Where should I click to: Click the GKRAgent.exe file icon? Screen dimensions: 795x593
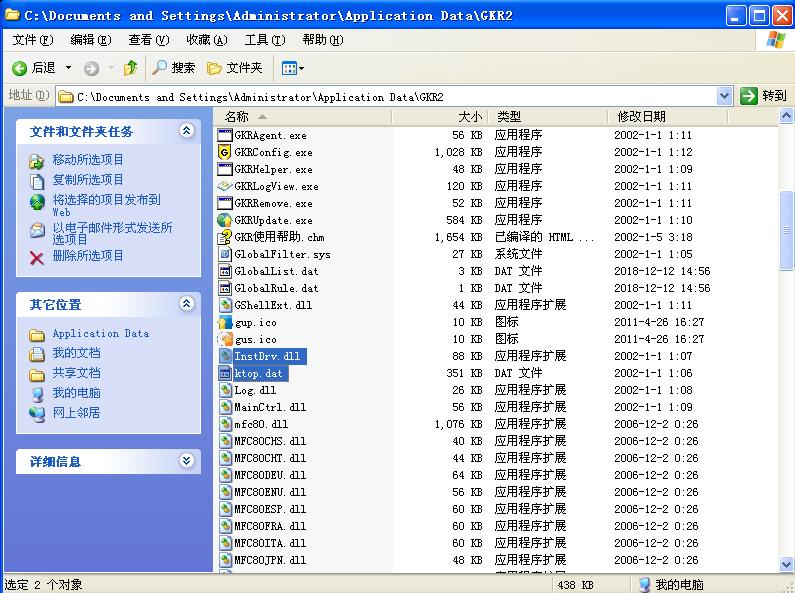[224, 135]
